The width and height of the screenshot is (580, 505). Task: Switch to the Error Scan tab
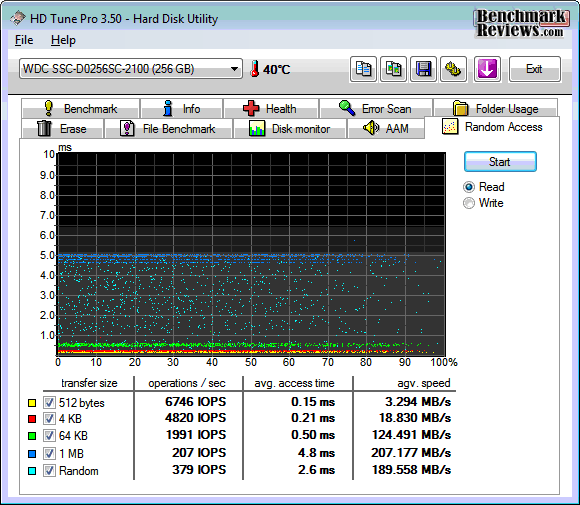coord(376,108)
